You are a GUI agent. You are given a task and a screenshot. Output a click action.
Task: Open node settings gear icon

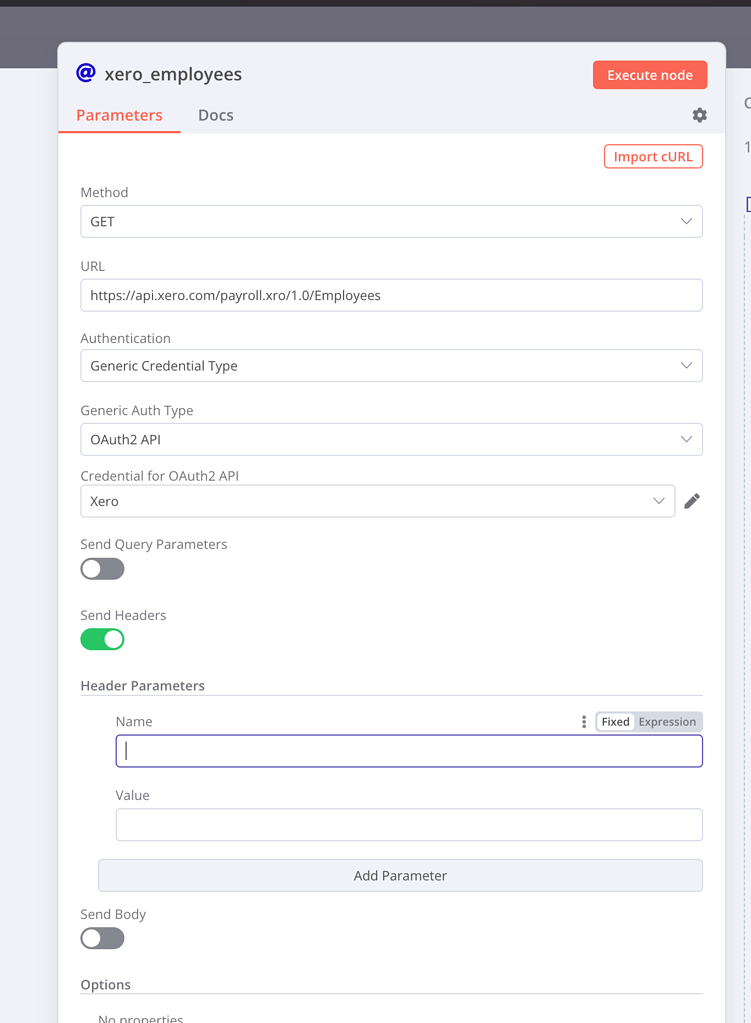[699, 115]
